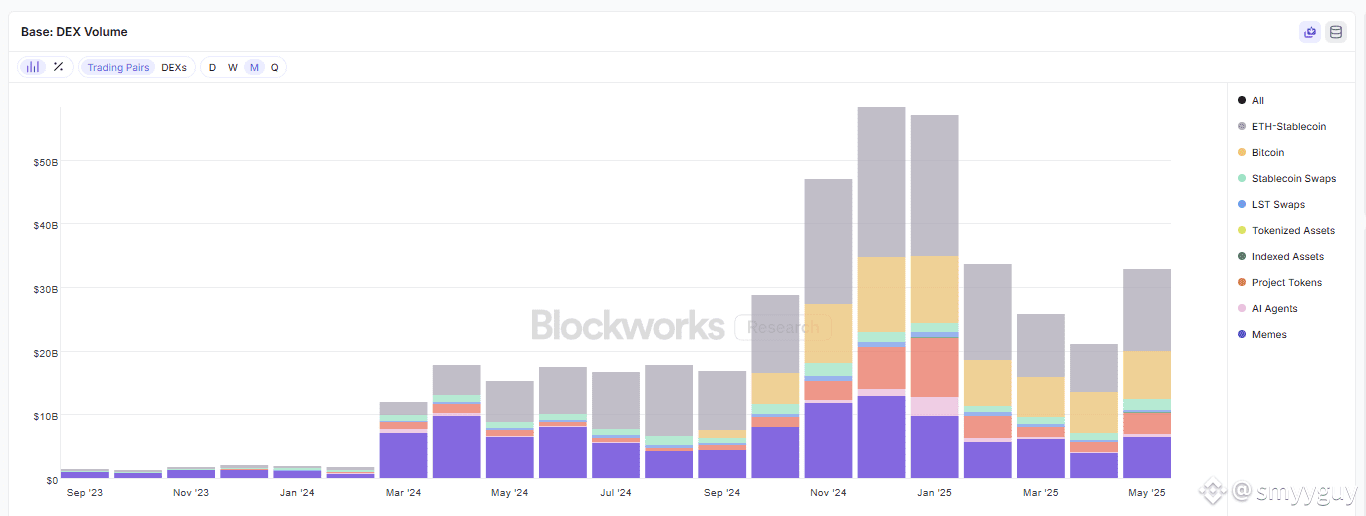Toggle the All legend entry
The width and height of the screenshot is (1366, 516).
tap(1251, 100)
